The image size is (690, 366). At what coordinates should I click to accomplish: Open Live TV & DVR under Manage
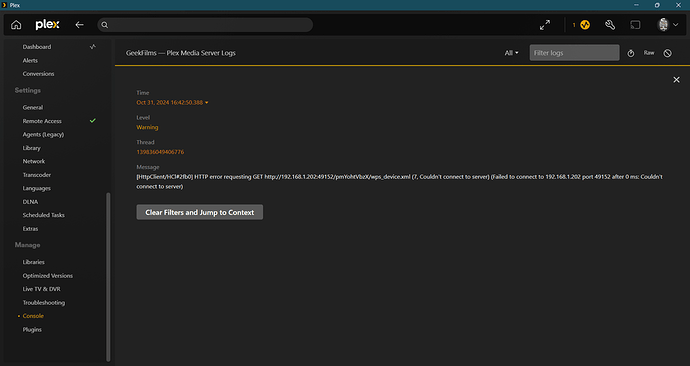(41, 289)
